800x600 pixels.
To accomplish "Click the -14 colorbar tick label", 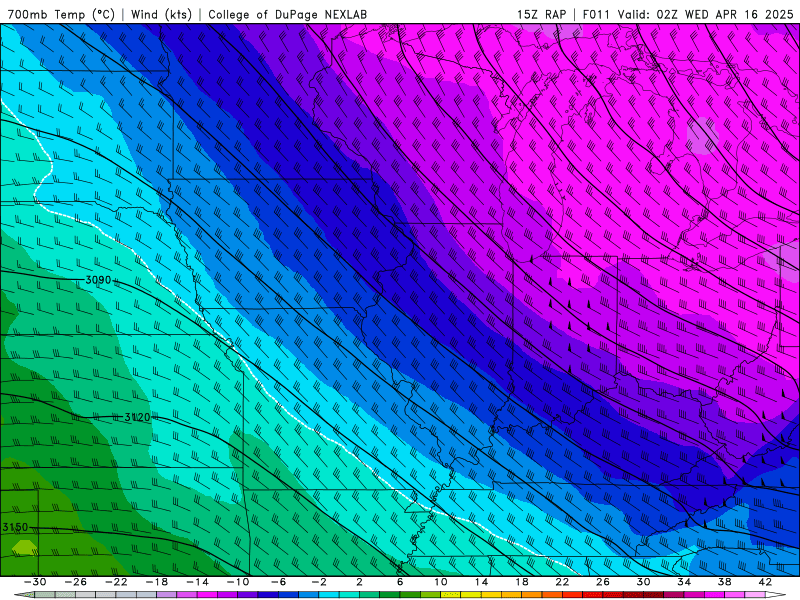I will [197, 582].
